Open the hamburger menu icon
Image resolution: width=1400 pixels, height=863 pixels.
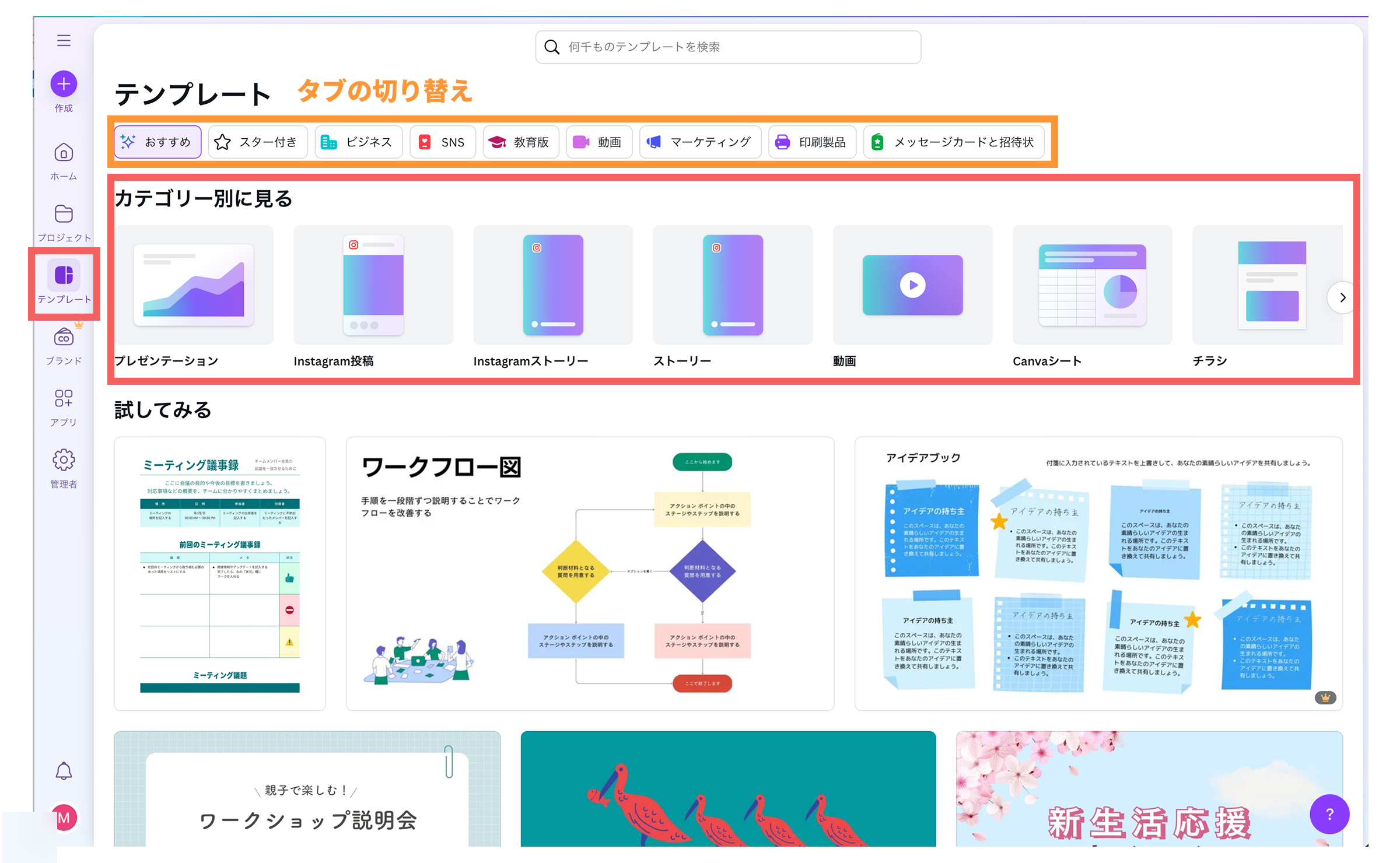(64, 40)
